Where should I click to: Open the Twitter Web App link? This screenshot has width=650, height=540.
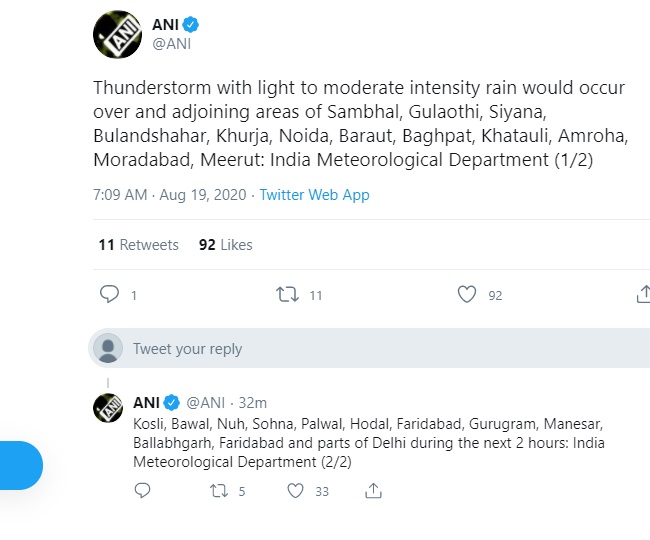(x=314, y=195)
